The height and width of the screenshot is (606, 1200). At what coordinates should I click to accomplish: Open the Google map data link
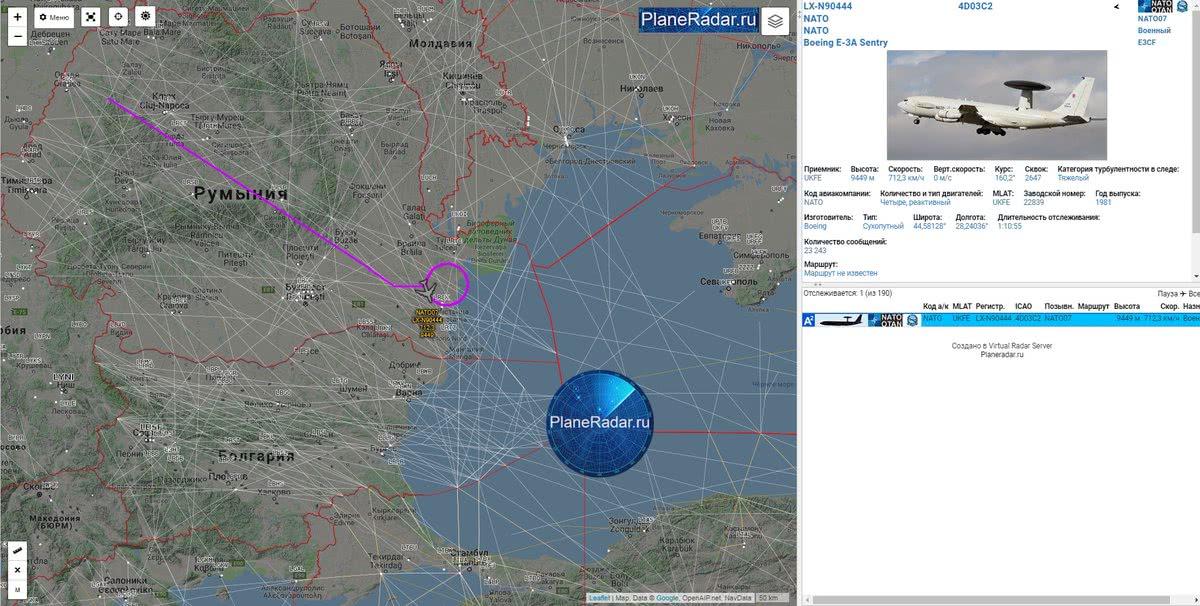[668, 598]
